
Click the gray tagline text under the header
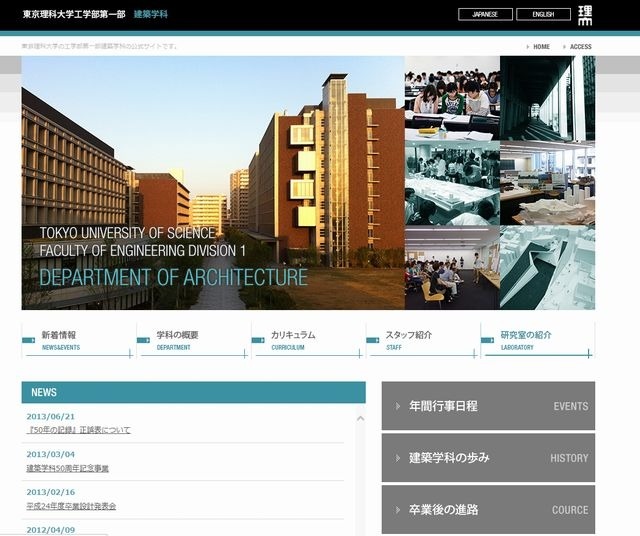point(99,46)
